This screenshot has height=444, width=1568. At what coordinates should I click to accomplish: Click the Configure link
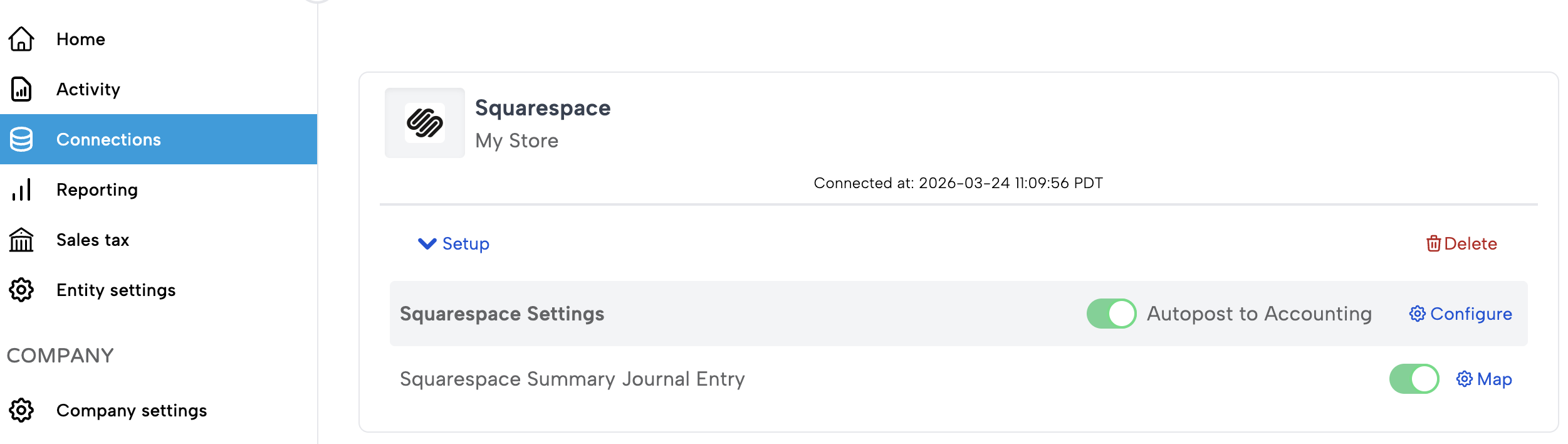pyautogui.click(x=1461, y=314)
